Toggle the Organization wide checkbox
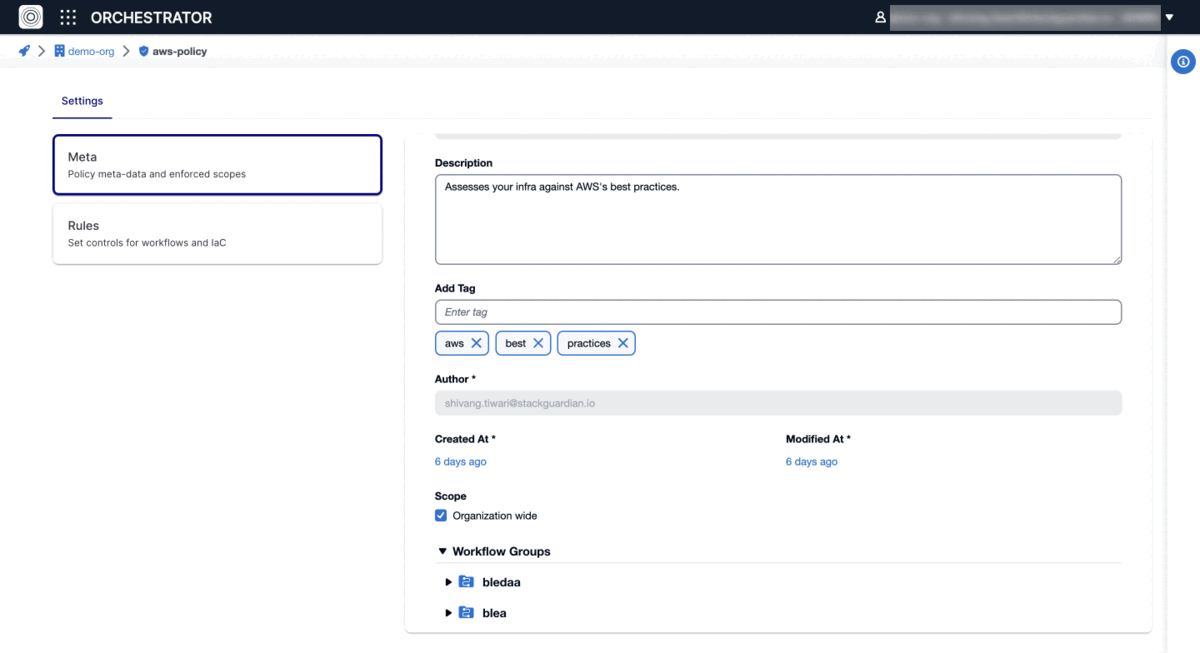This screenshot has height=653, width=1200. 441,516
